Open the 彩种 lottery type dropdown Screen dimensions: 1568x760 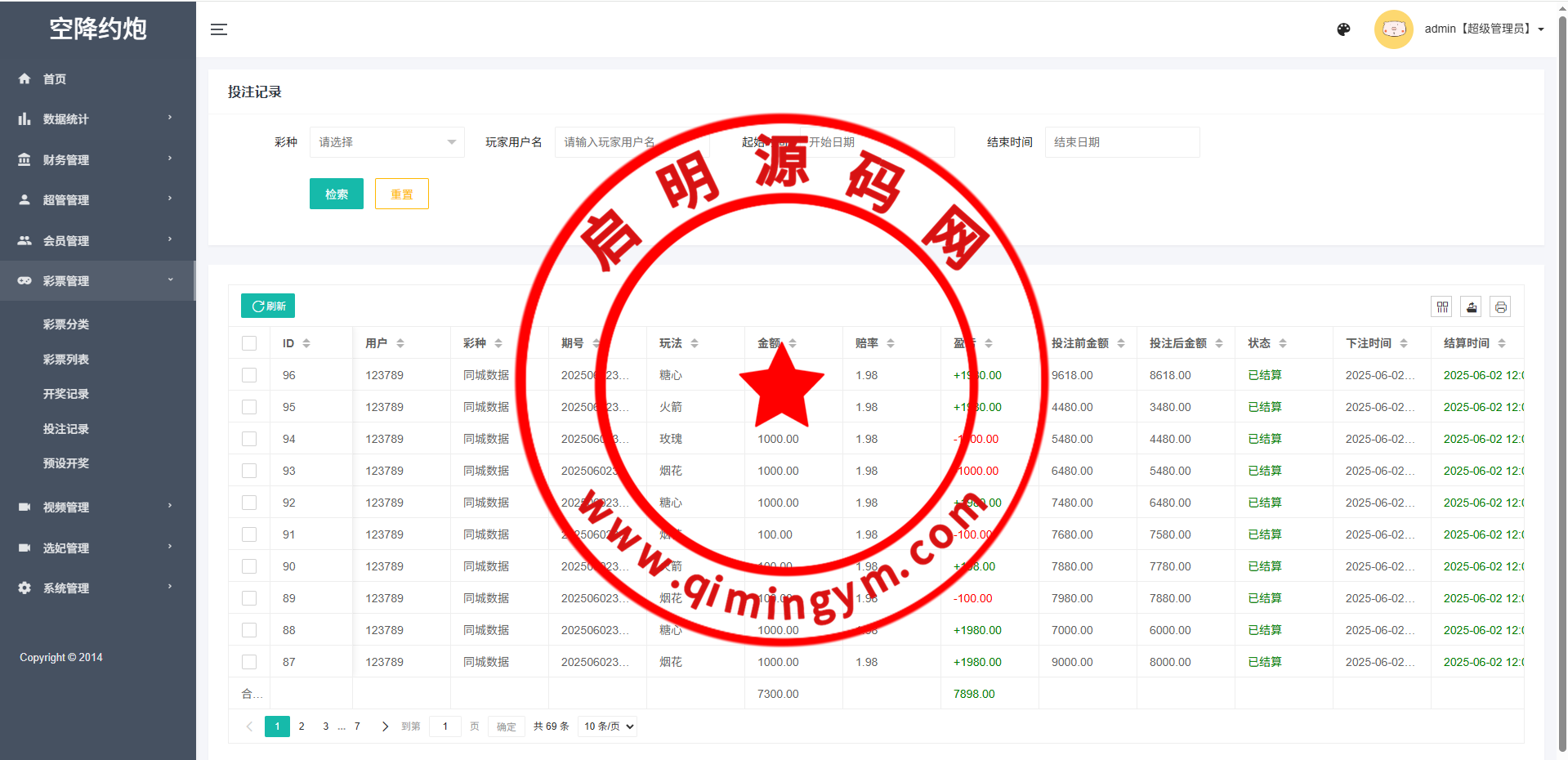pyautogui.click(x=386, y=142)
